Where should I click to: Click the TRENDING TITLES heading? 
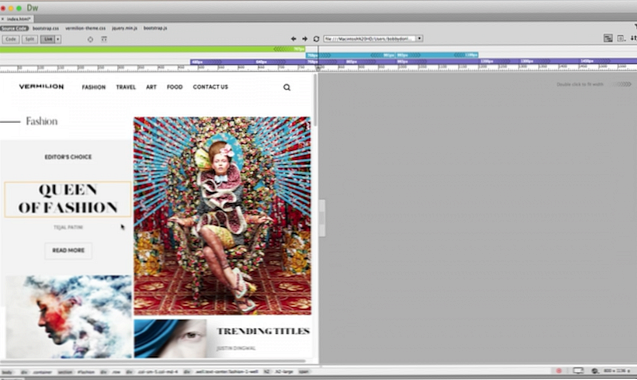(263, 331)
